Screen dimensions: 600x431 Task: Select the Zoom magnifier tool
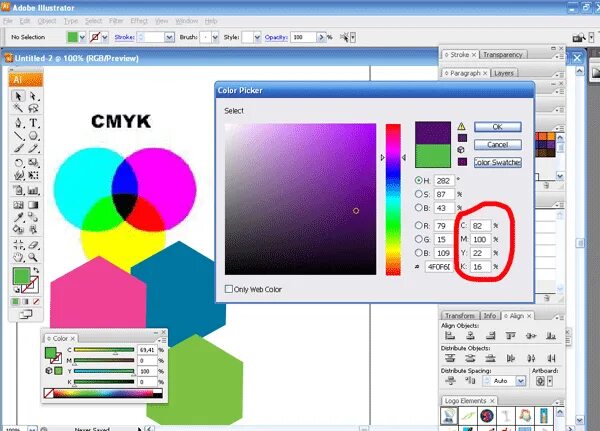tap(33, 257)
